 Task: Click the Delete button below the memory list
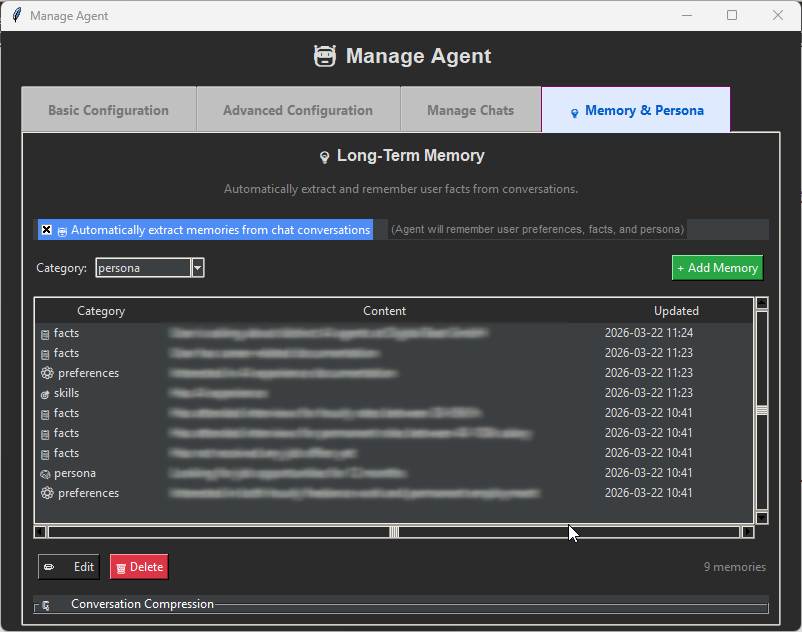click(x=138, y=566)
